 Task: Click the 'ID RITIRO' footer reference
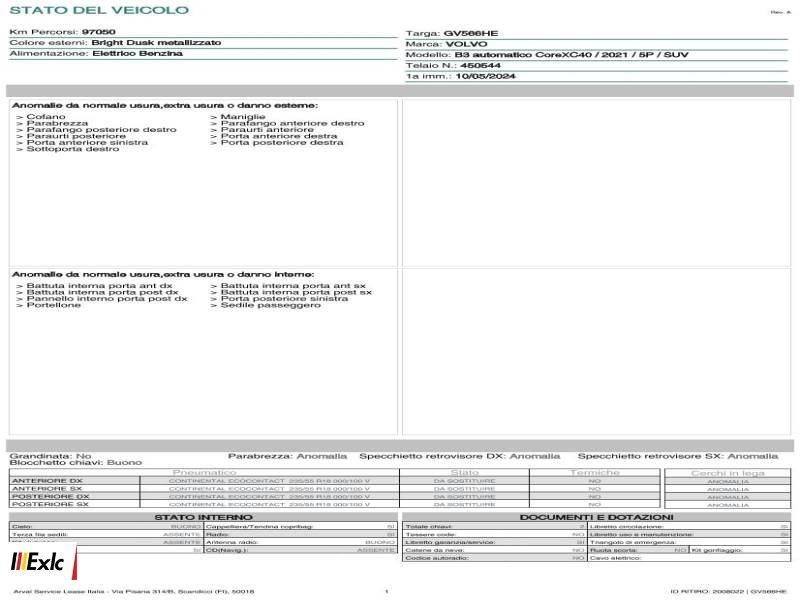(x=728, y=591)
